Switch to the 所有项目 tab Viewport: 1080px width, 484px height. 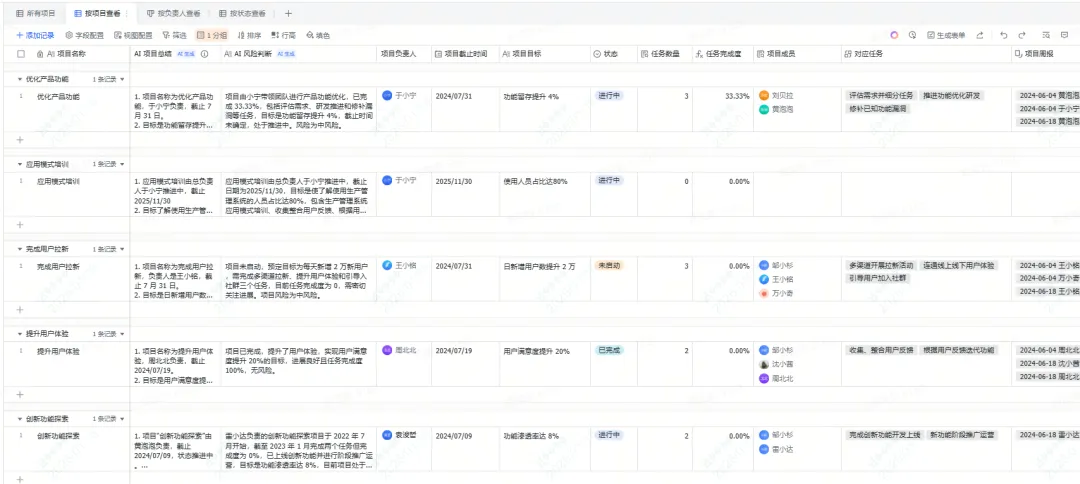34,13
